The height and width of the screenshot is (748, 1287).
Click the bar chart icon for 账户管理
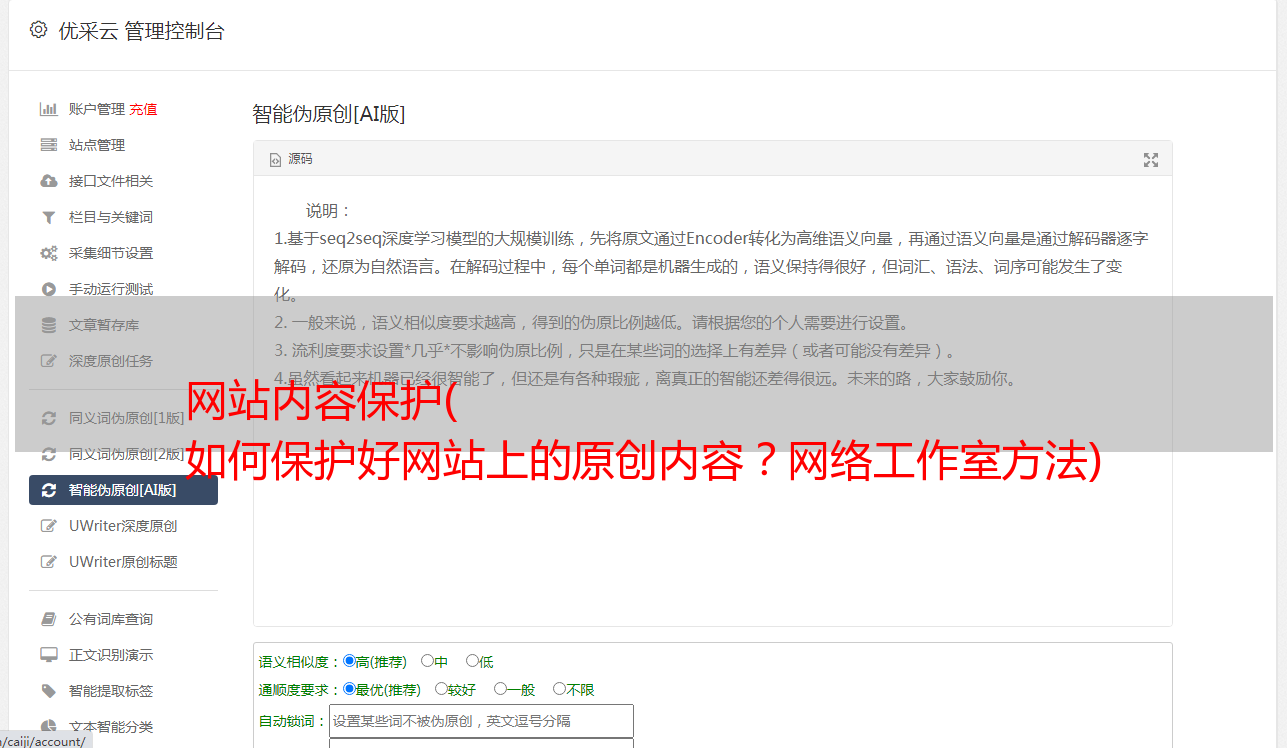click(48, 109)
